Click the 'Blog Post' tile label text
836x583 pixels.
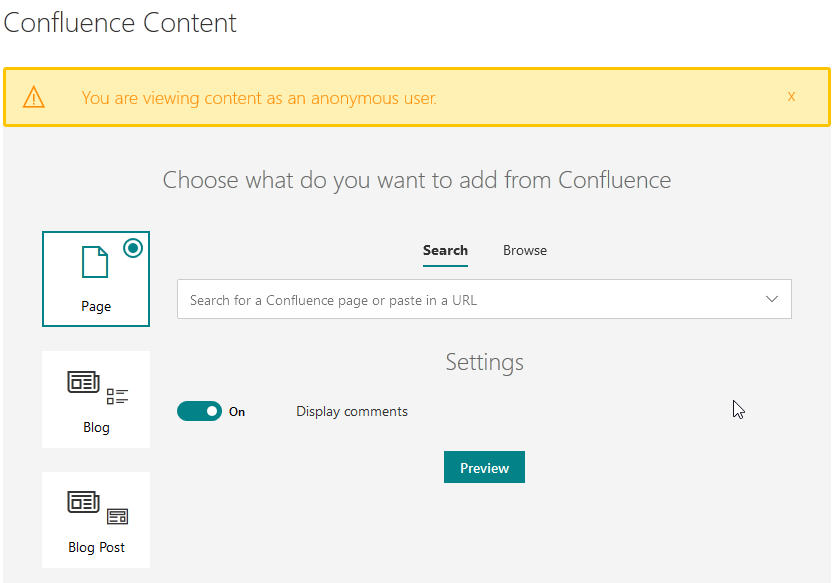[x=96, y=548]
